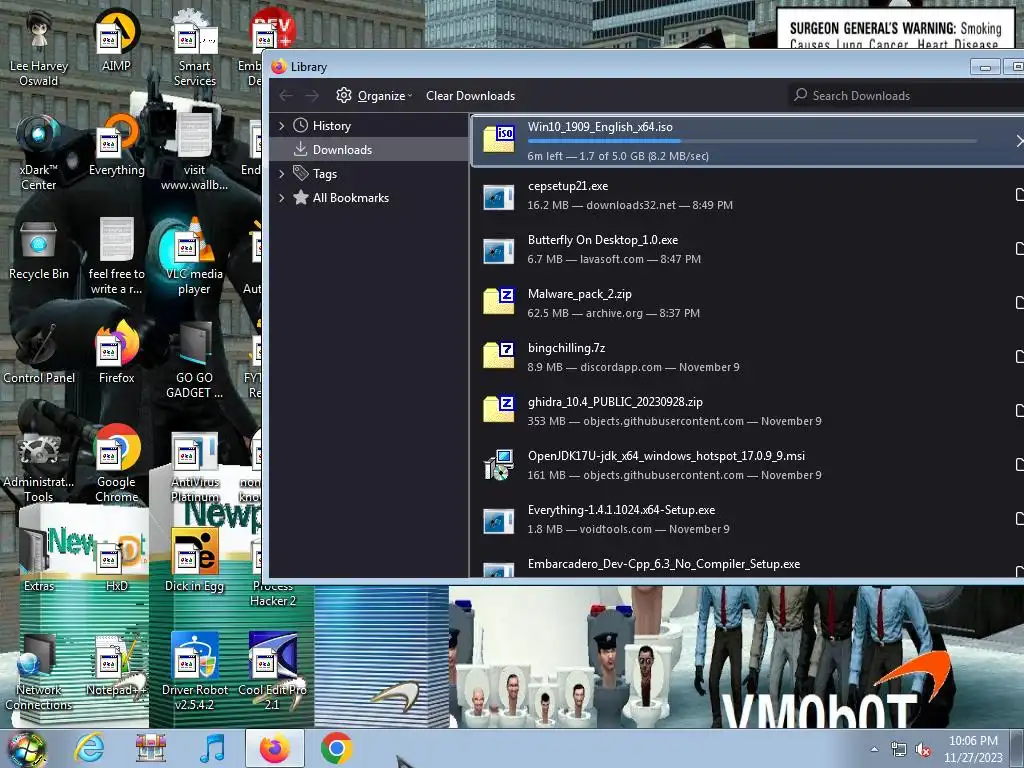Launch Google Chrome desktop shortcut
This screenshot has height=768, width=1024.
(116, 465)
